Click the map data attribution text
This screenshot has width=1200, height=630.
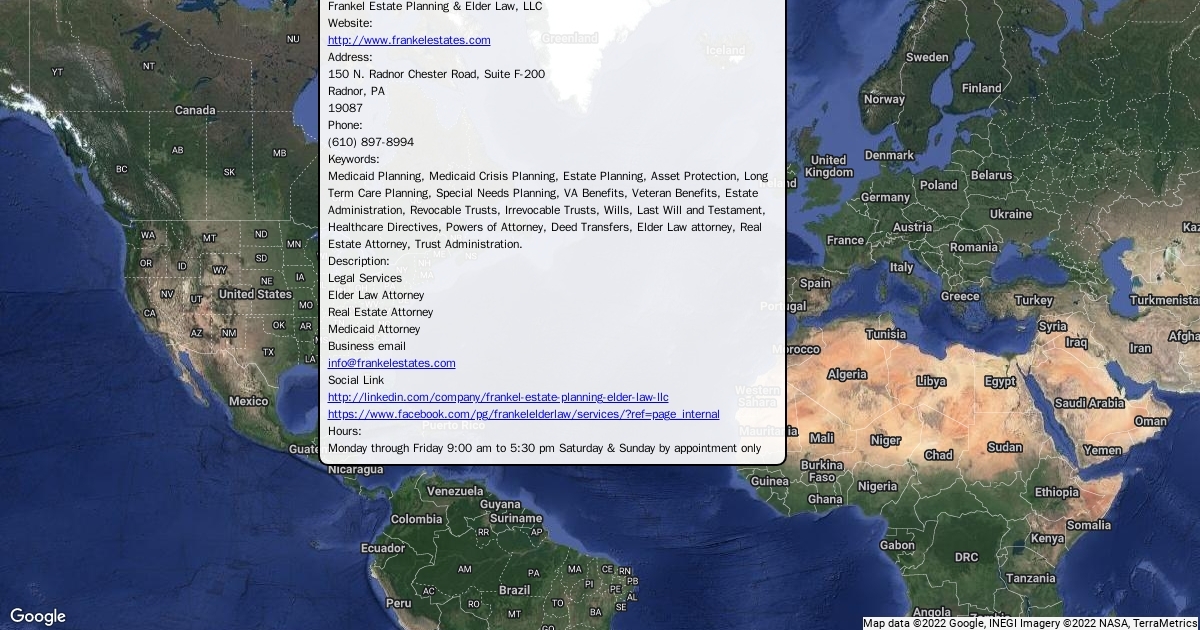(1029, 622)
